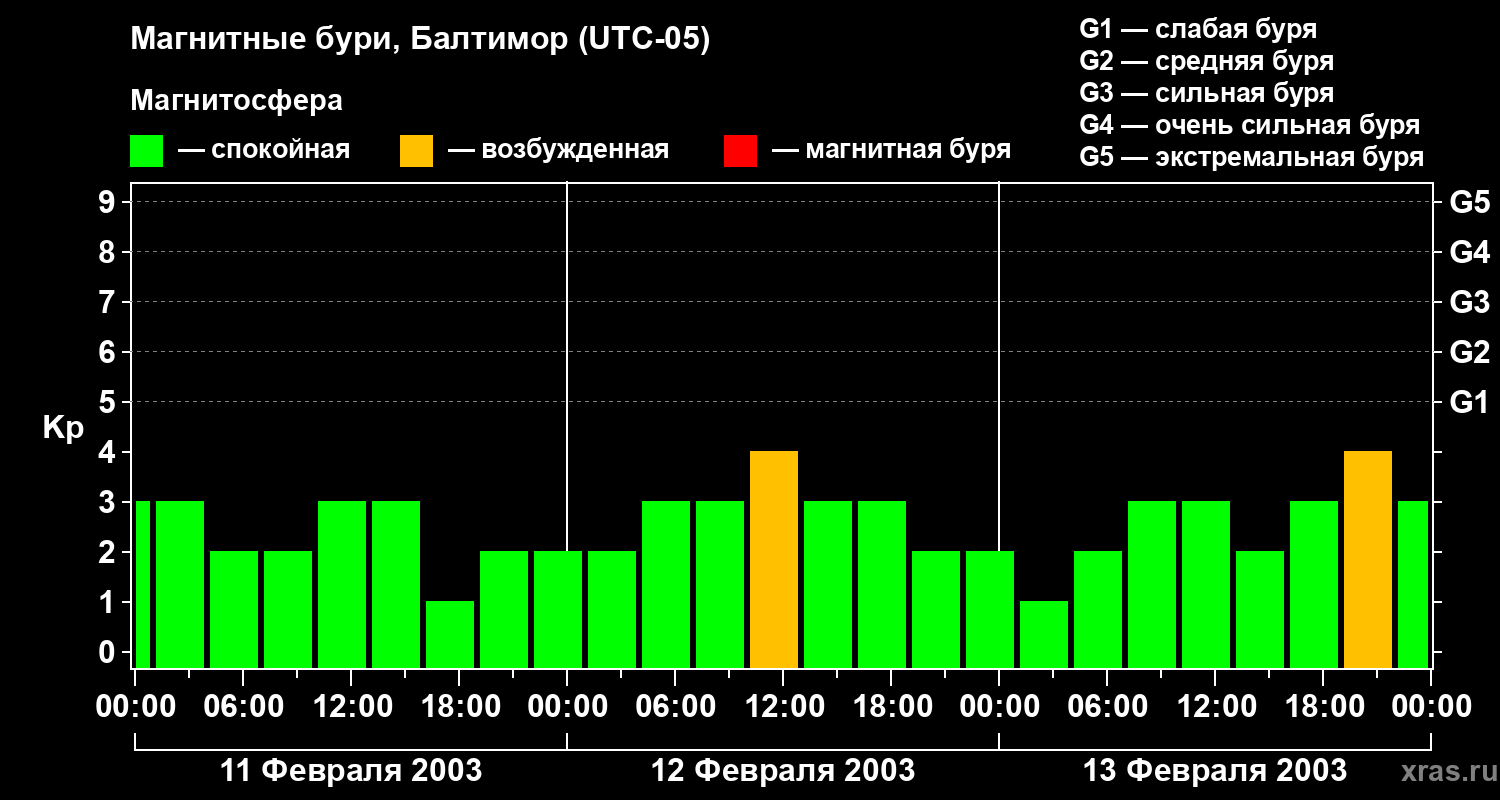Click the 'Kp' axis title
1500x800 pixels.
63,429
